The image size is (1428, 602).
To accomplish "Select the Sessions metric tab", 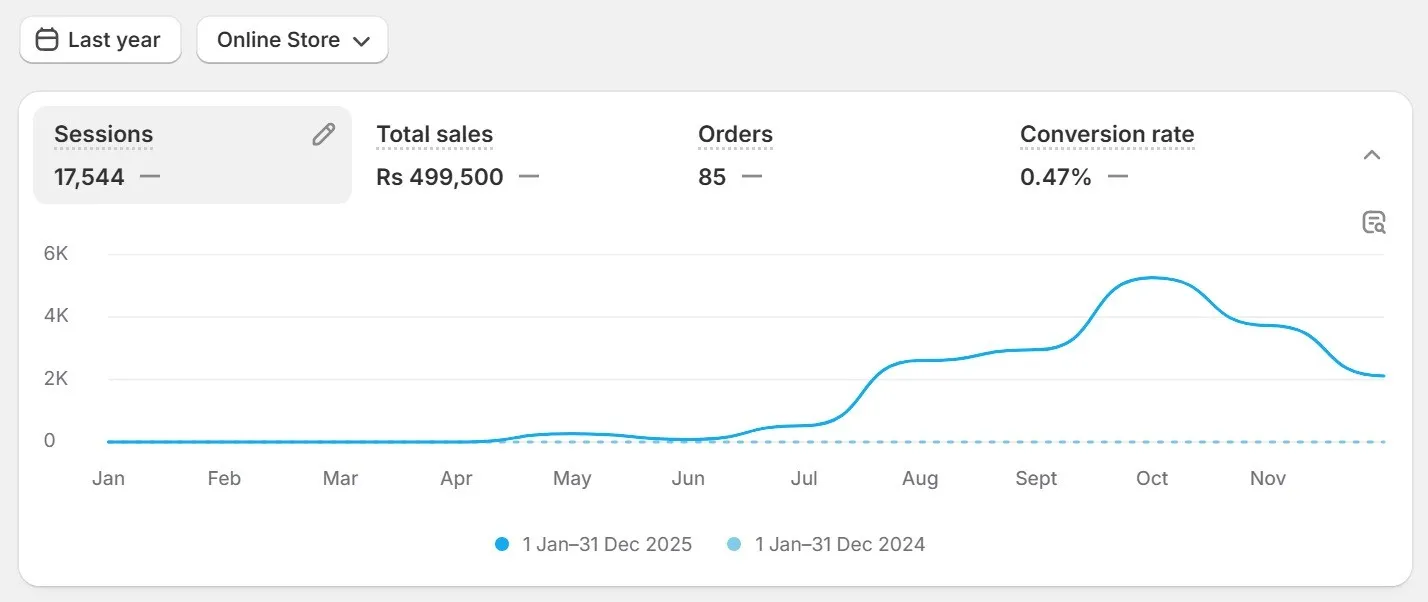I will click(x=160, y=155).
